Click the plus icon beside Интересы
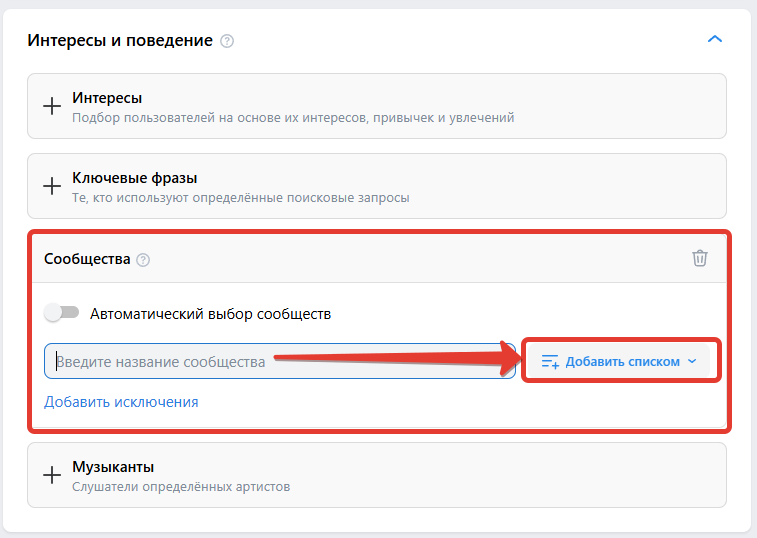 52,106
